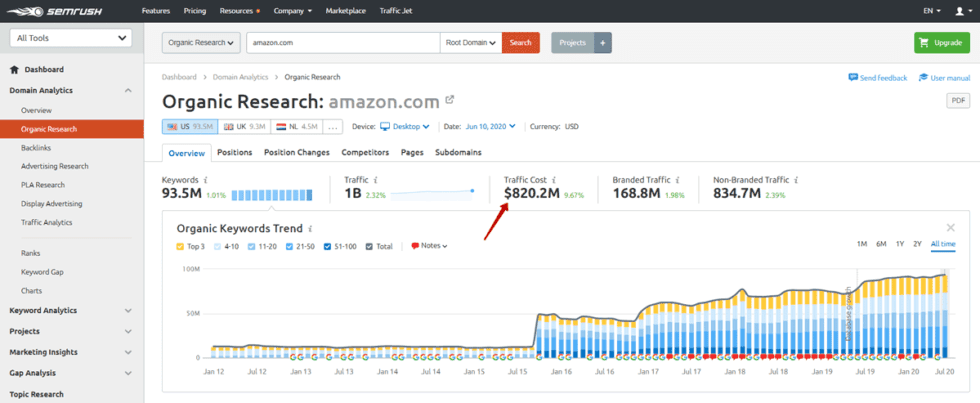Open the User manual icon link
This screenshot has height=403, width=980.
pos(922,77)
